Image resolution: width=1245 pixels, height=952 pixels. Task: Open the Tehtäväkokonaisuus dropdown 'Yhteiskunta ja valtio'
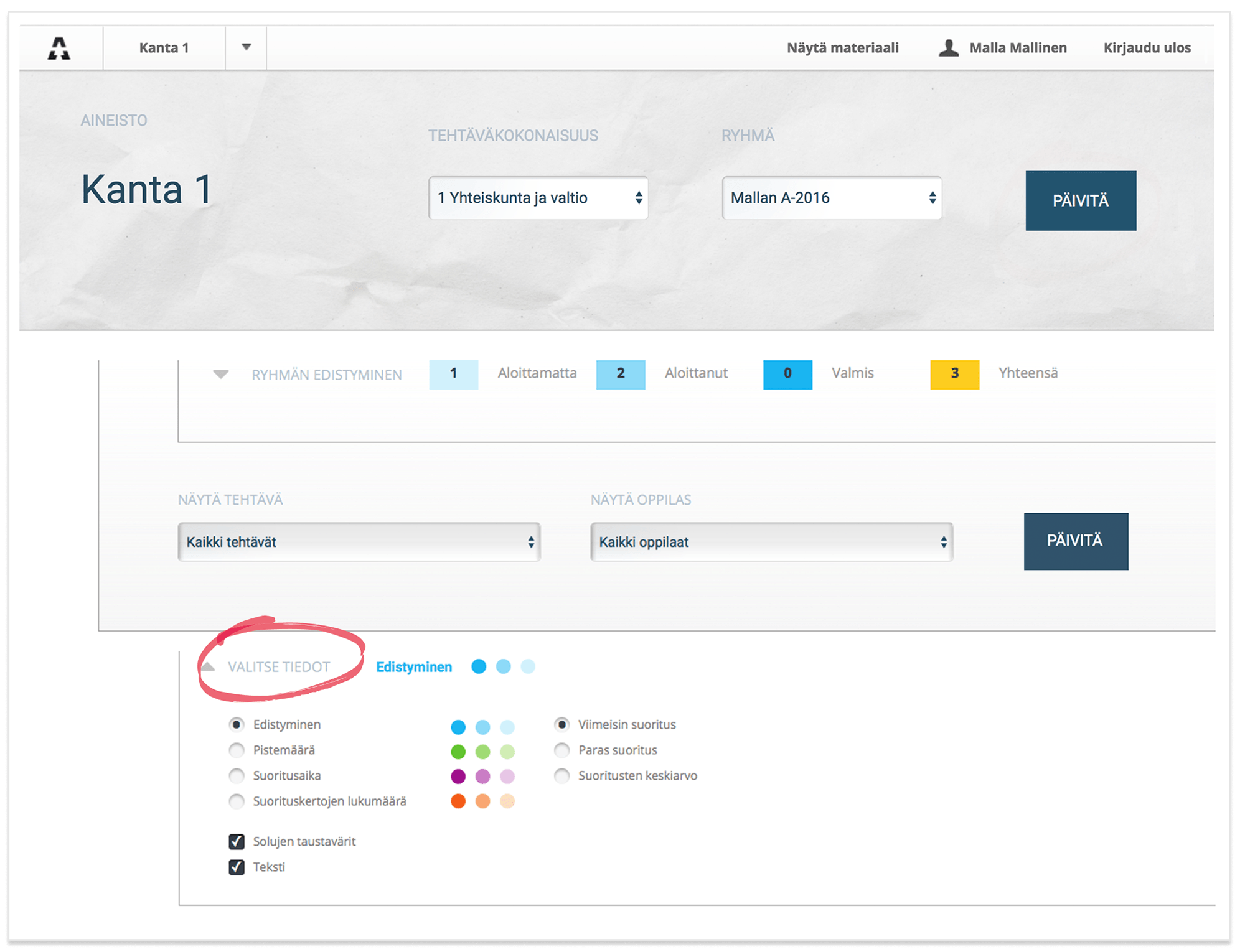pyautogui.click(x=538, y=198)
